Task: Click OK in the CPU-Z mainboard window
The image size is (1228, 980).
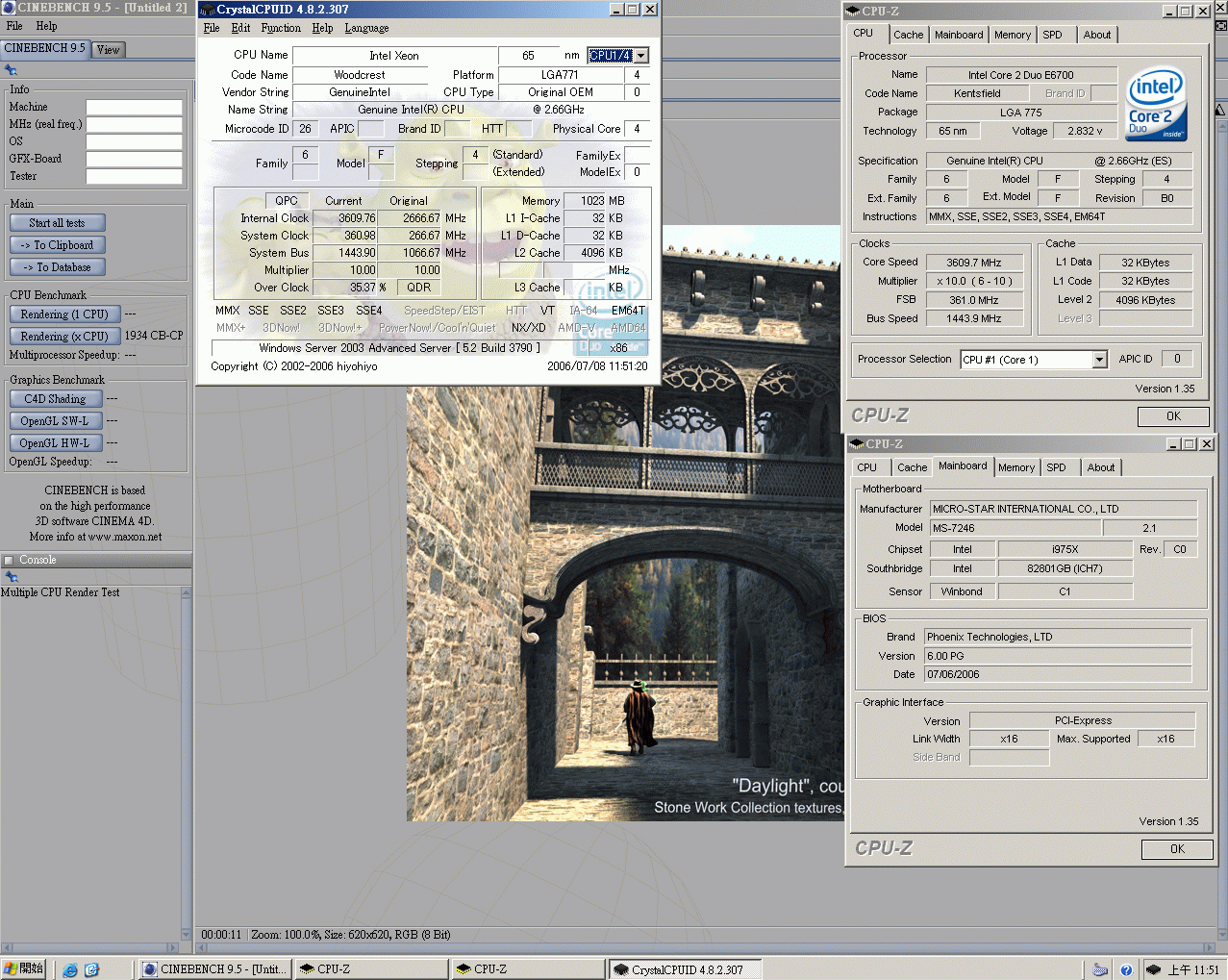Action: (x=1177, y=849)
